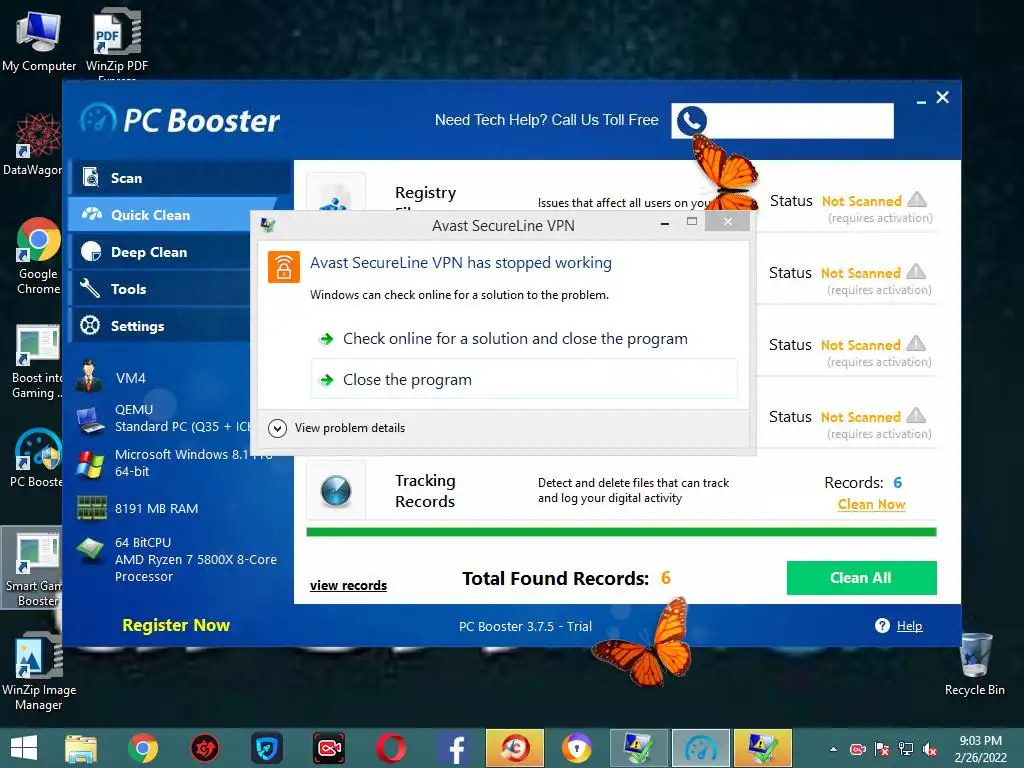The height and width of the screenshot is (768, 1024).
Task: Click the red screen recorder taskbar icon
Action: [x=328, y=748]
